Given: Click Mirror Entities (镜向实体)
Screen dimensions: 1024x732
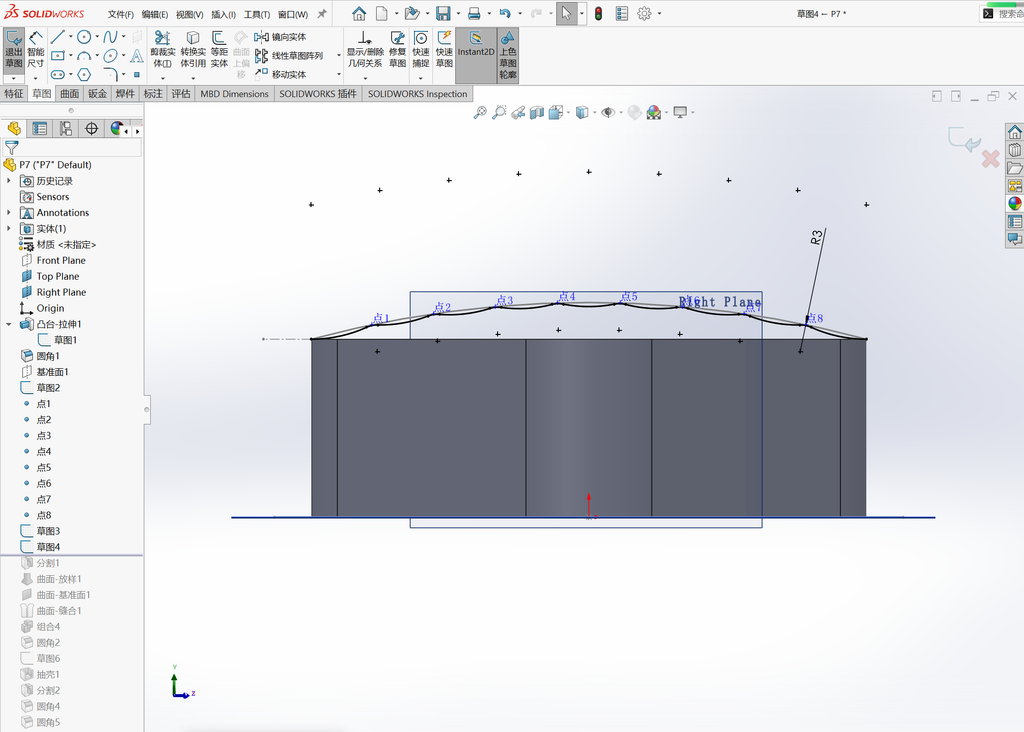Looking at the screenshot, I should [281, 37].
